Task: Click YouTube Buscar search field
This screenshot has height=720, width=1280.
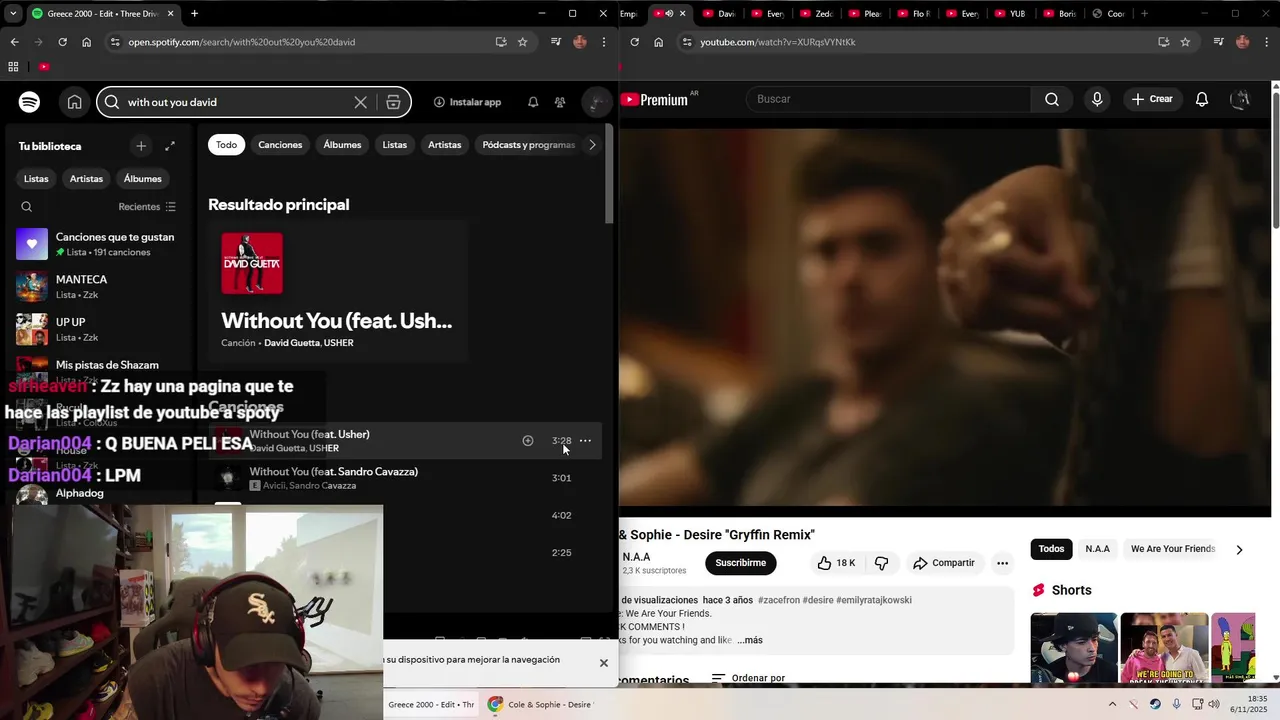Action: tap(888, 99)
